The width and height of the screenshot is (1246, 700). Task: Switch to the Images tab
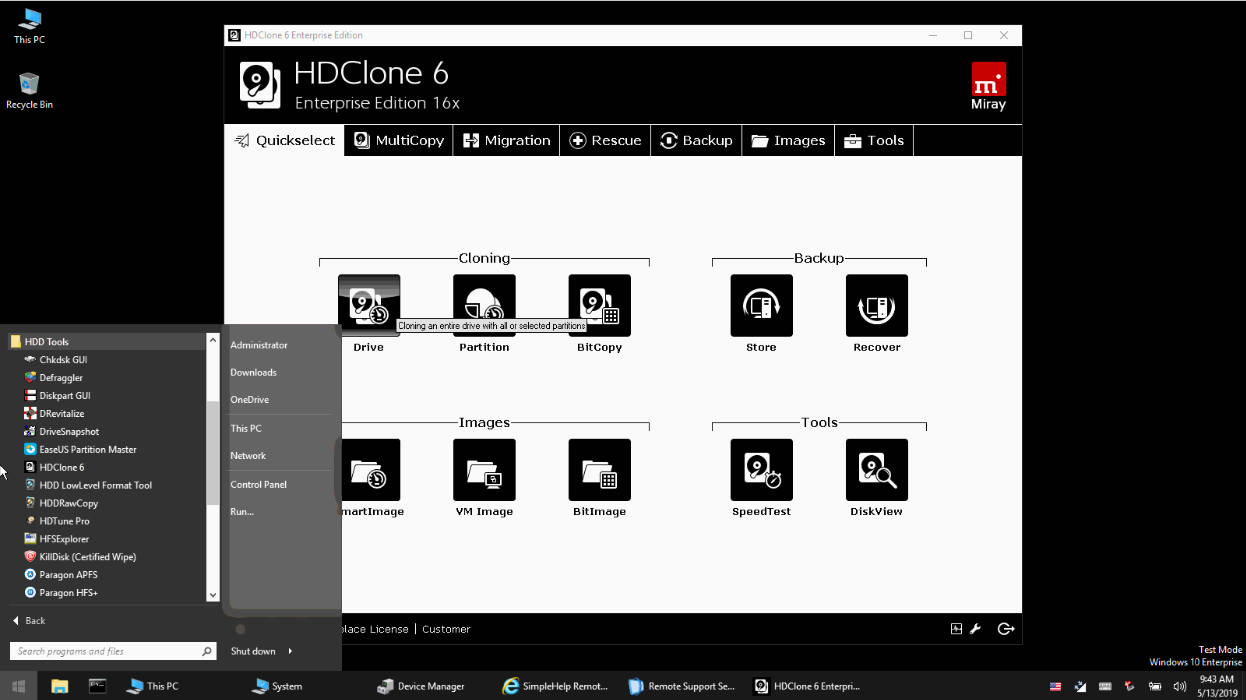(x=788, y=141)
